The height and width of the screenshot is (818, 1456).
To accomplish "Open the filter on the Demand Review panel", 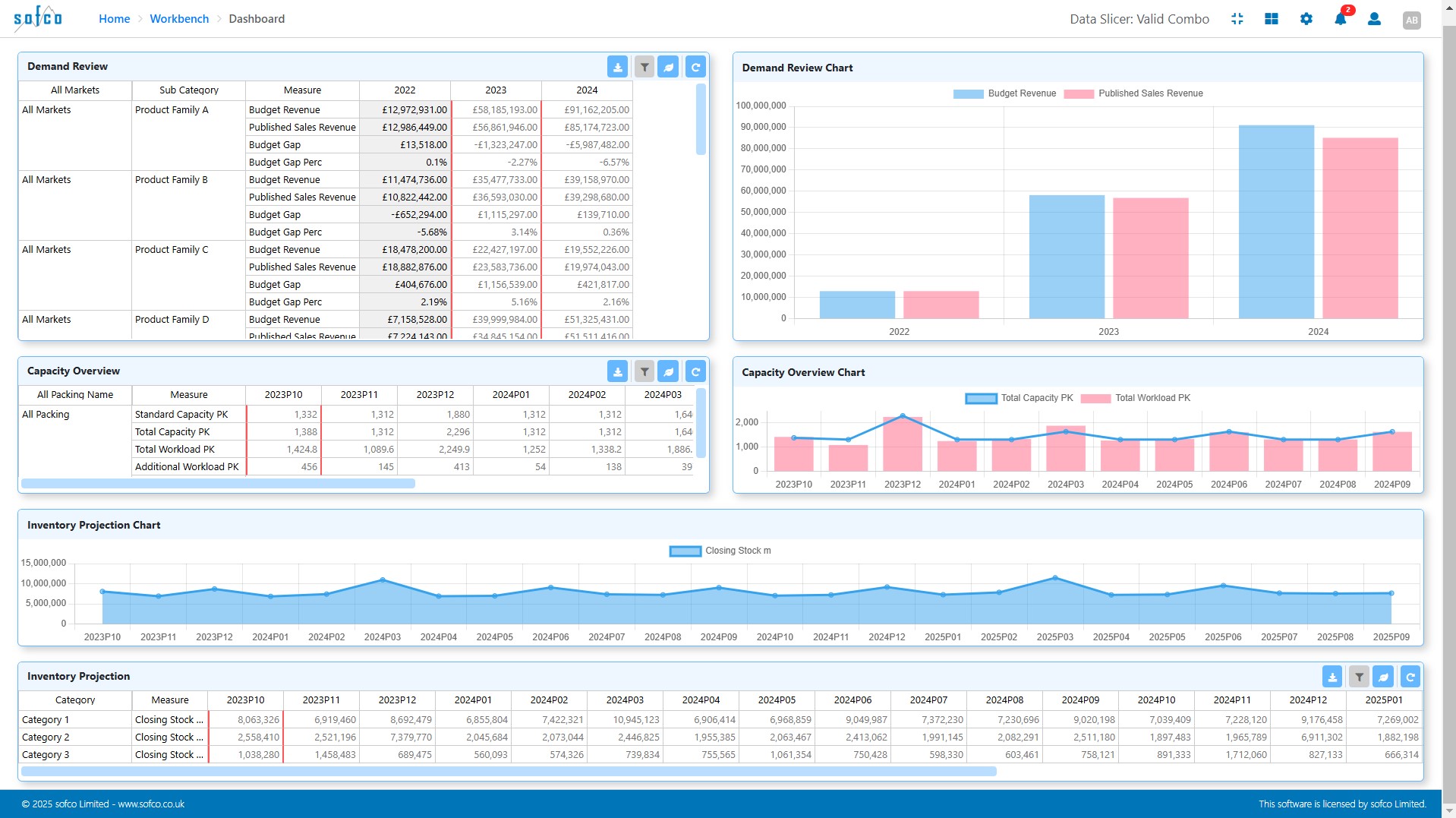I will pyautogui.click(x=644, y=67).
